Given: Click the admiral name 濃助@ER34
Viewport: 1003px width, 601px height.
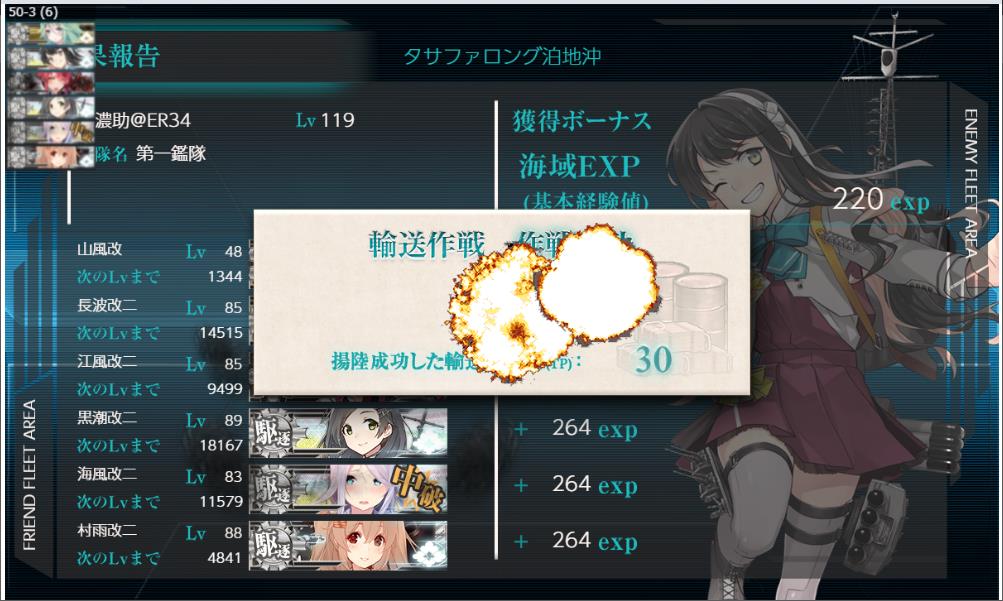Looking at the screenshot, I should 143,120.
